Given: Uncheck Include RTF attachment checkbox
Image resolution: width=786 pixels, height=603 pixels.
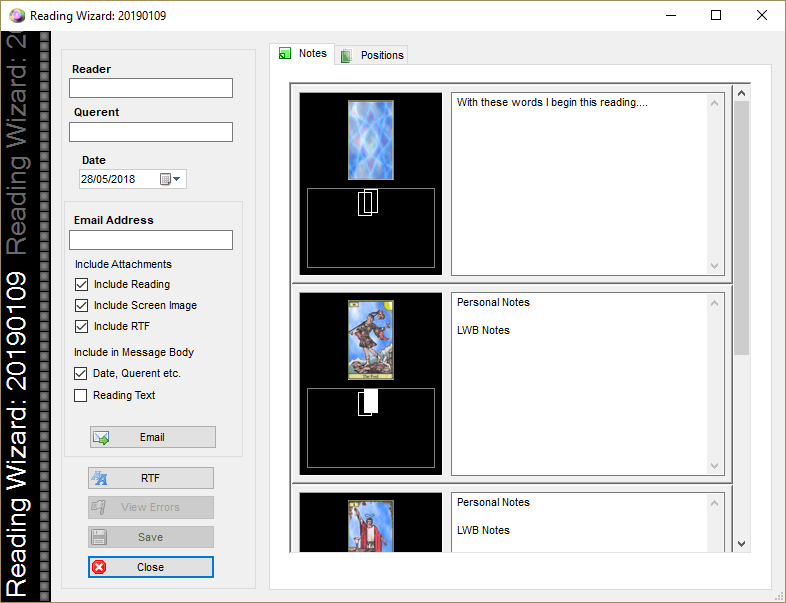Looking at the screenshot, I should 81,327.
